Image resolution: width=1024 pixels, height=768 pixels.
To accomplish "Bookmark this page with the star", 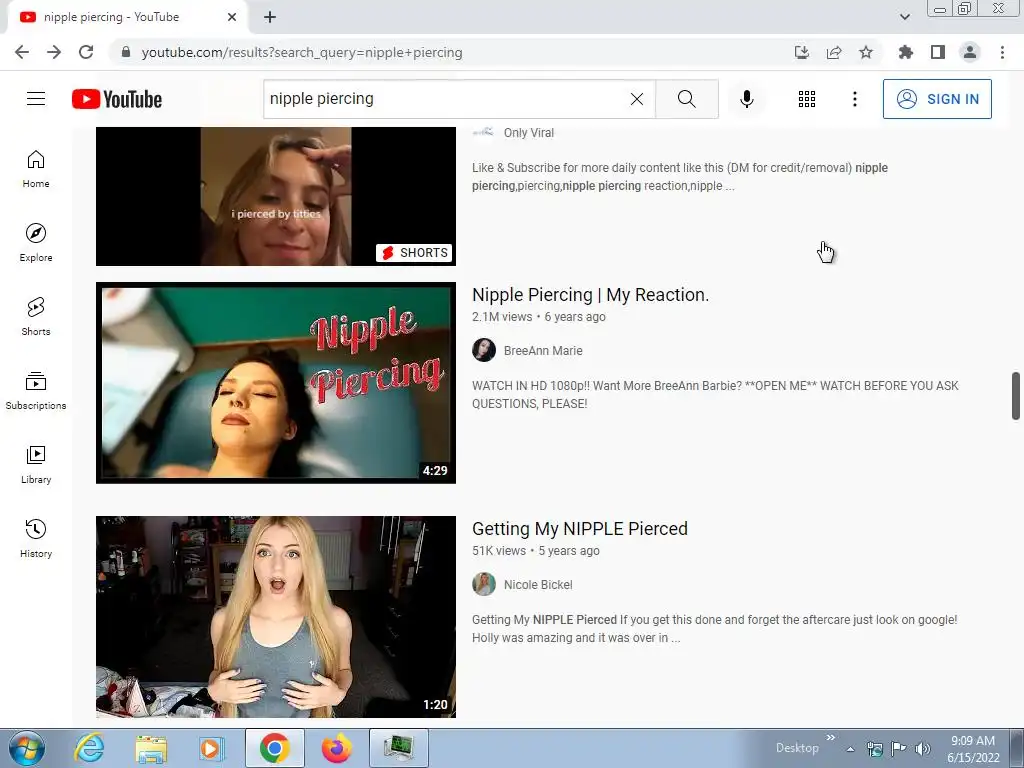I will click(866, 52).
